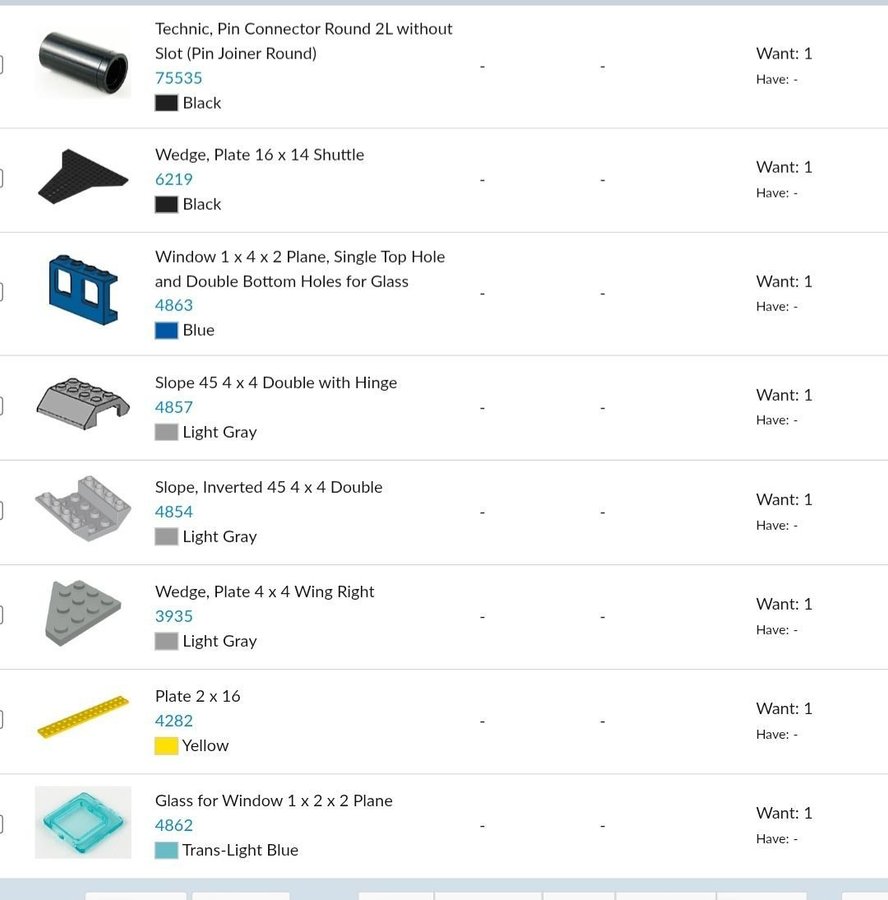Click the blue Plane Window part thumbnail

click(83, 291)
